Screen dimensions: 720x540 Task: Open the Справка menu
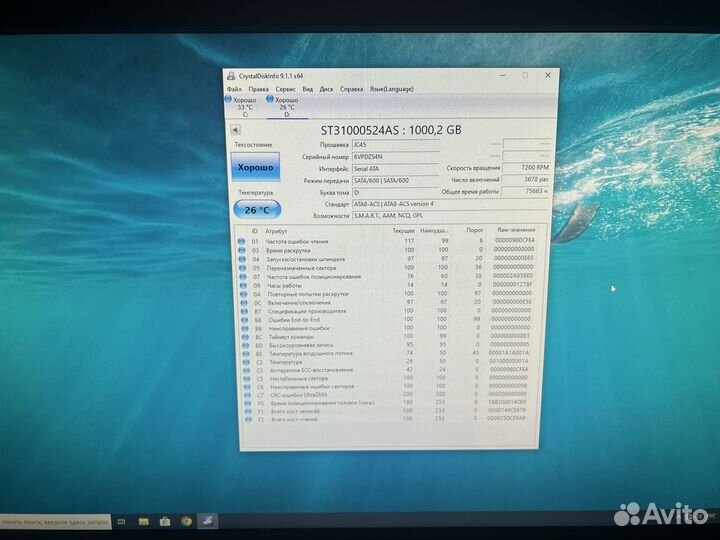[351, 89]
